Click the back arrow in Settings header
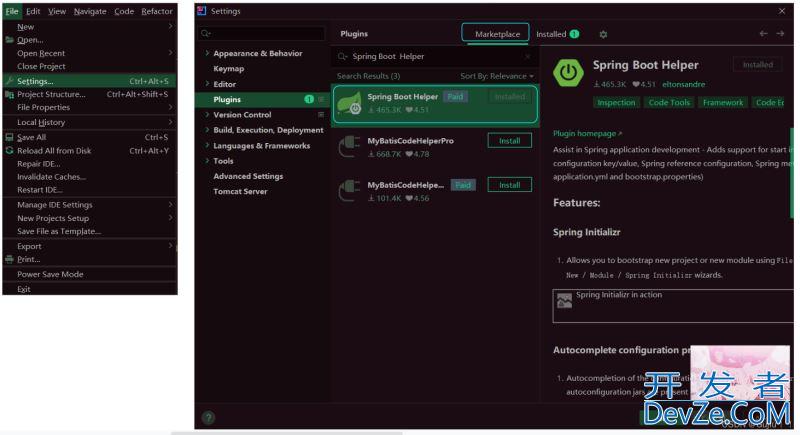This screenshot has height=435, width=800. click(763, 33)
